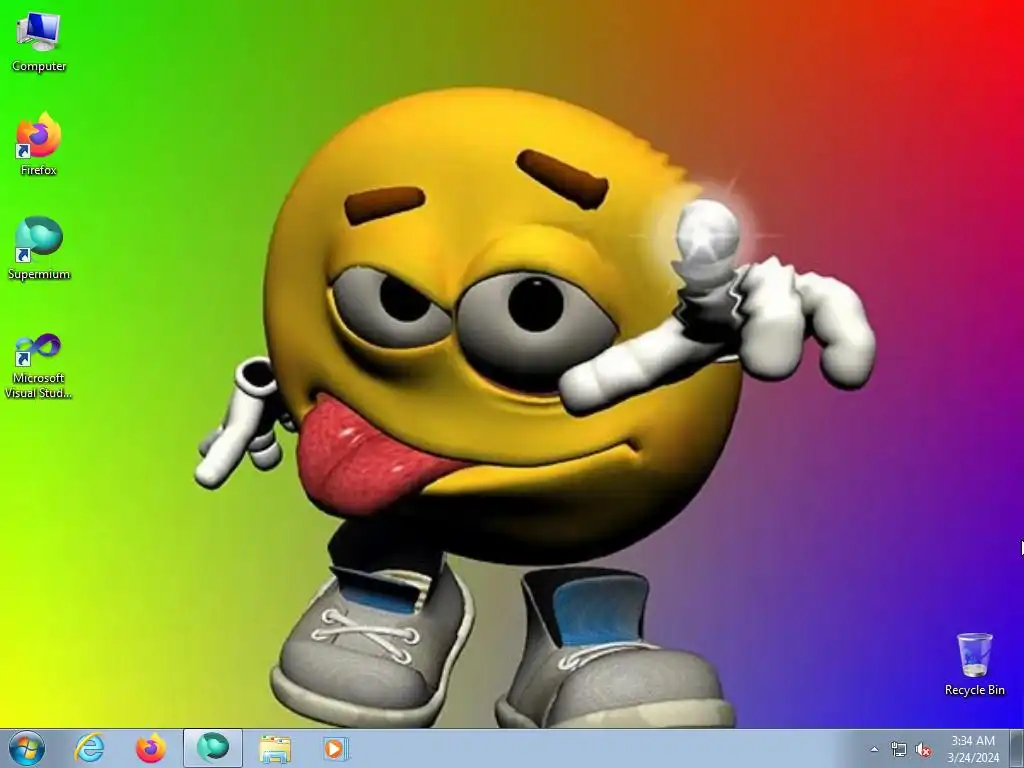Click the Show desktop button

click(1017, 748)
